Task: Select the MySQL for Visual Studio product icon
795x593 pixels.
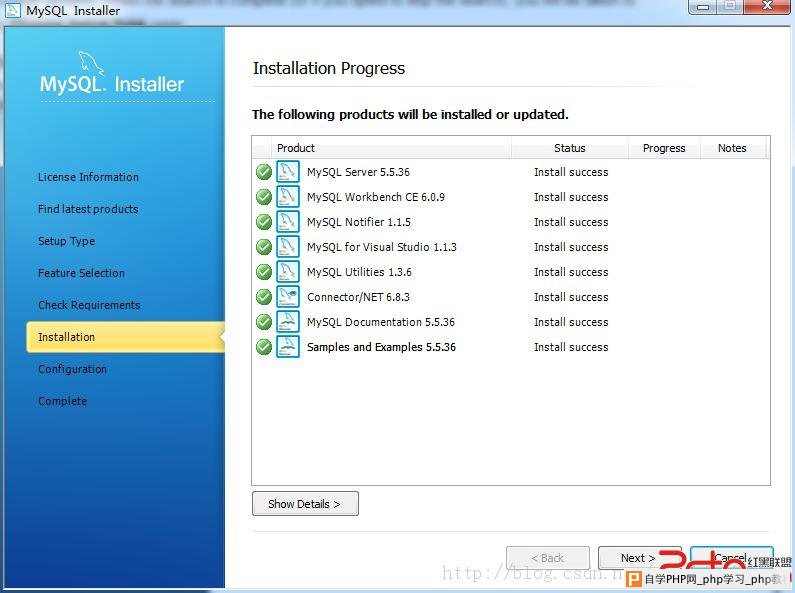Action: [288, 246]
